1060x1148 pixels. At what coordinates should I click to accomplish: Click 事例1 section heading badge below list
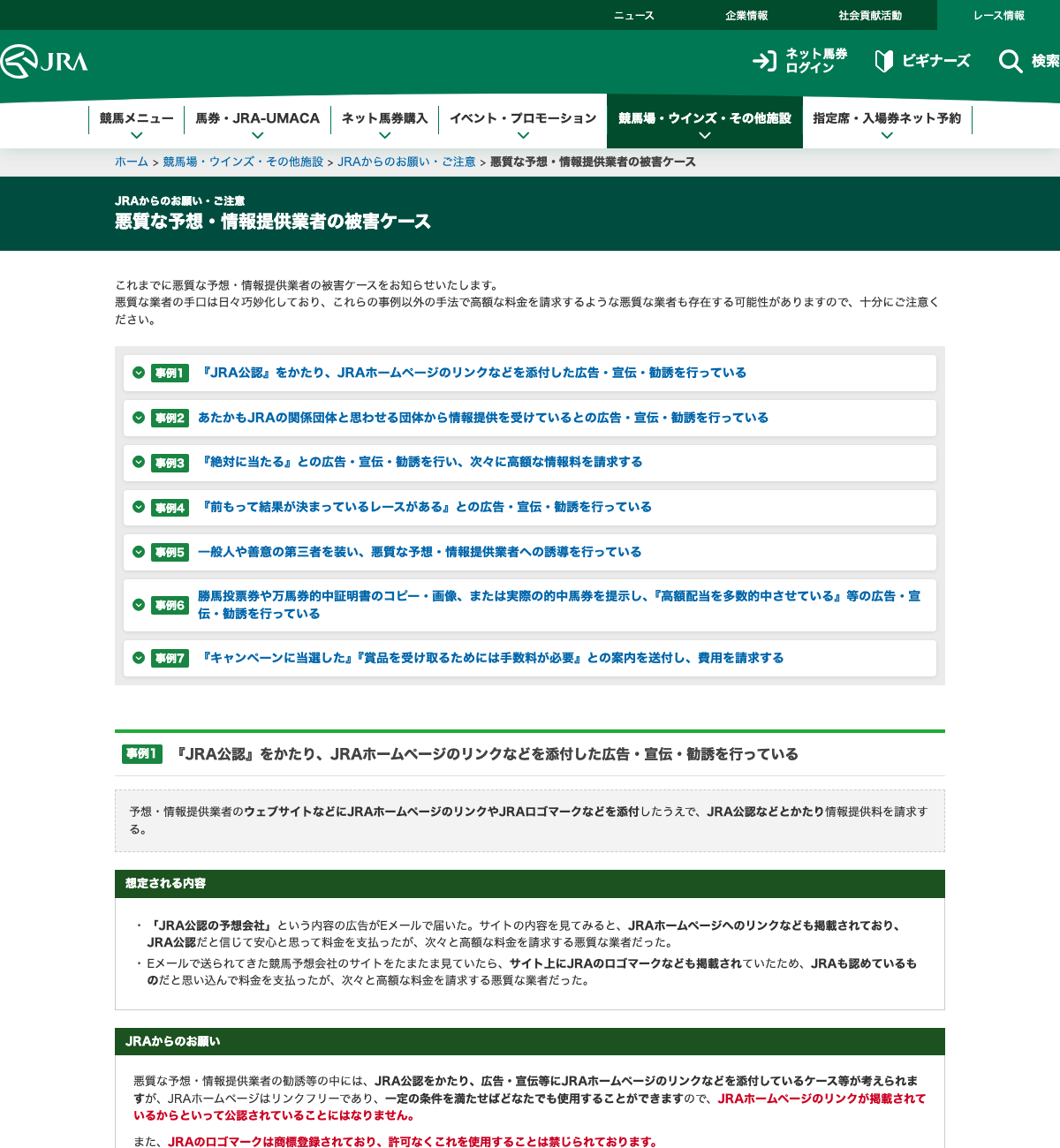coord(142,754)
